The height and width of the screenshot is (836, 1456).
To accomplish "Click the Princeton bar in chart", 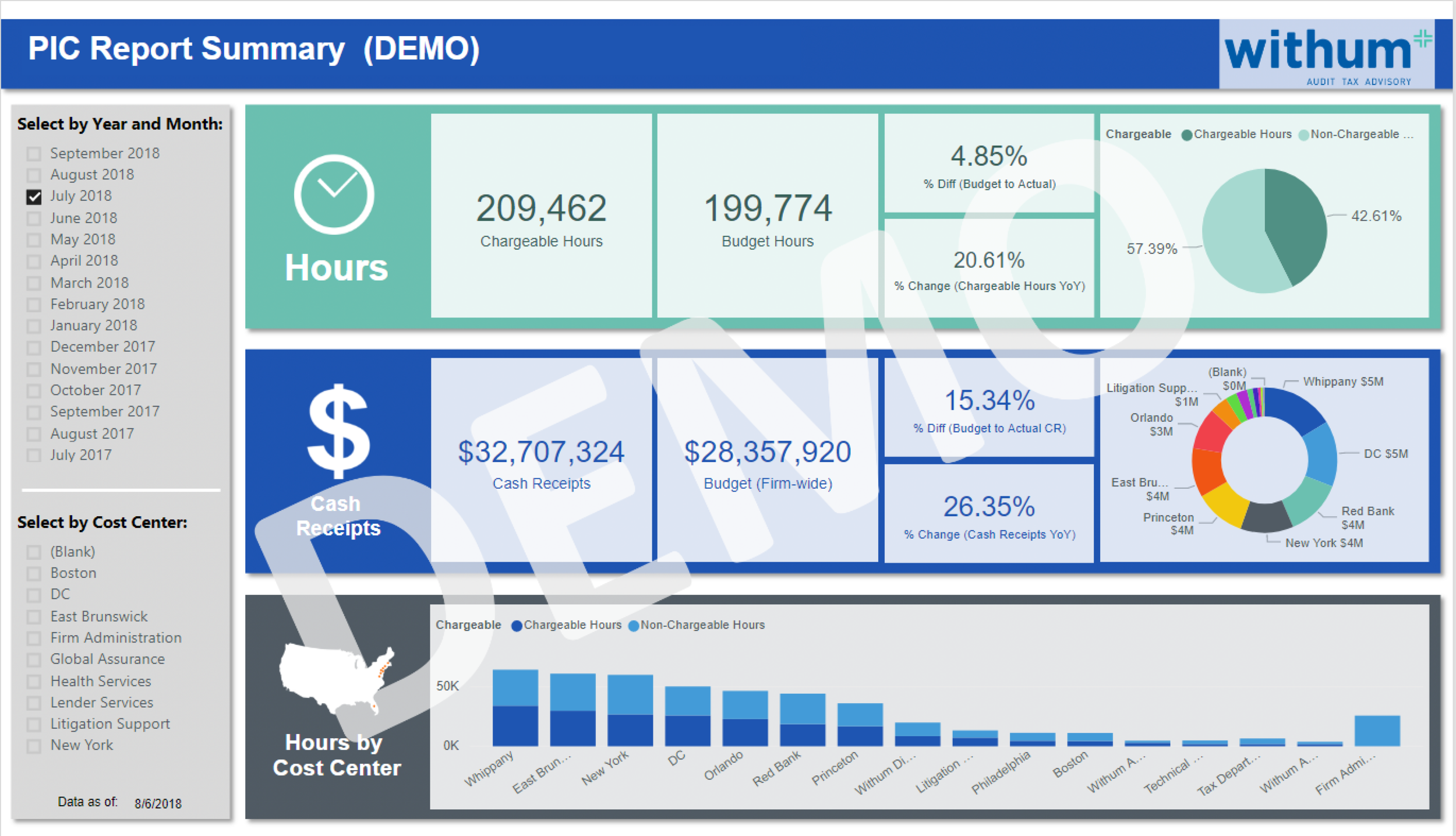I will click(x=860, y=725).
